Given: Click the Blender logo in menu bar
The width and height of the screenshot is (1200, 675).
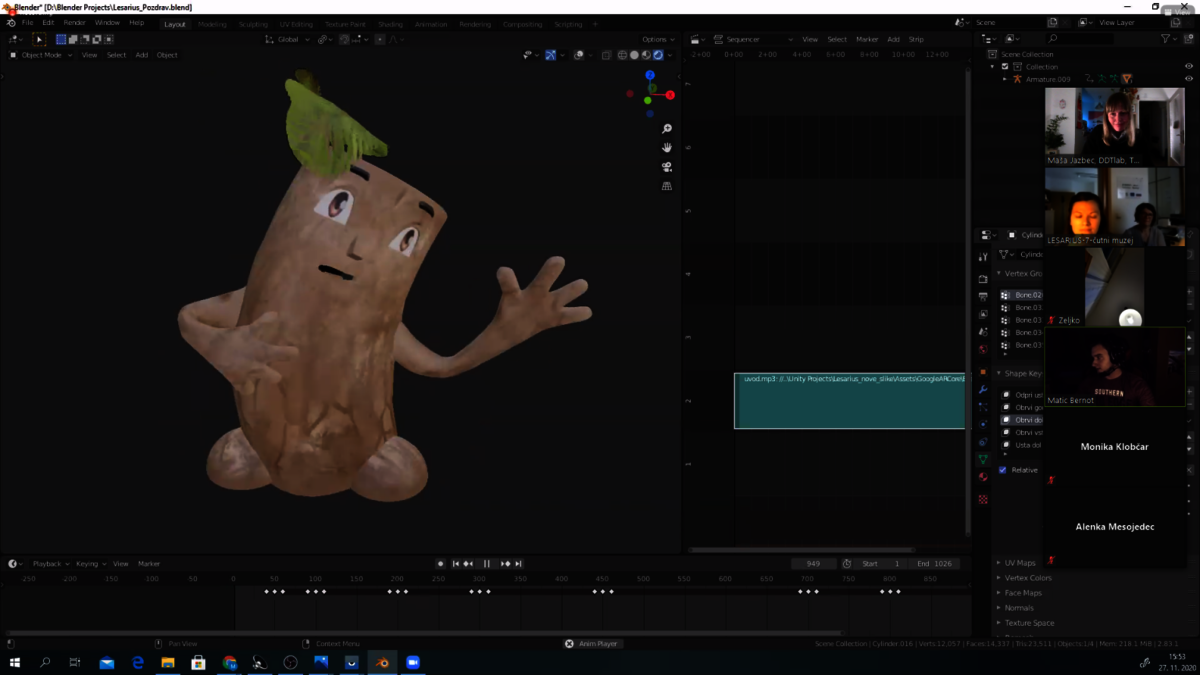Looking at the screenshot, I should point(11,23).
